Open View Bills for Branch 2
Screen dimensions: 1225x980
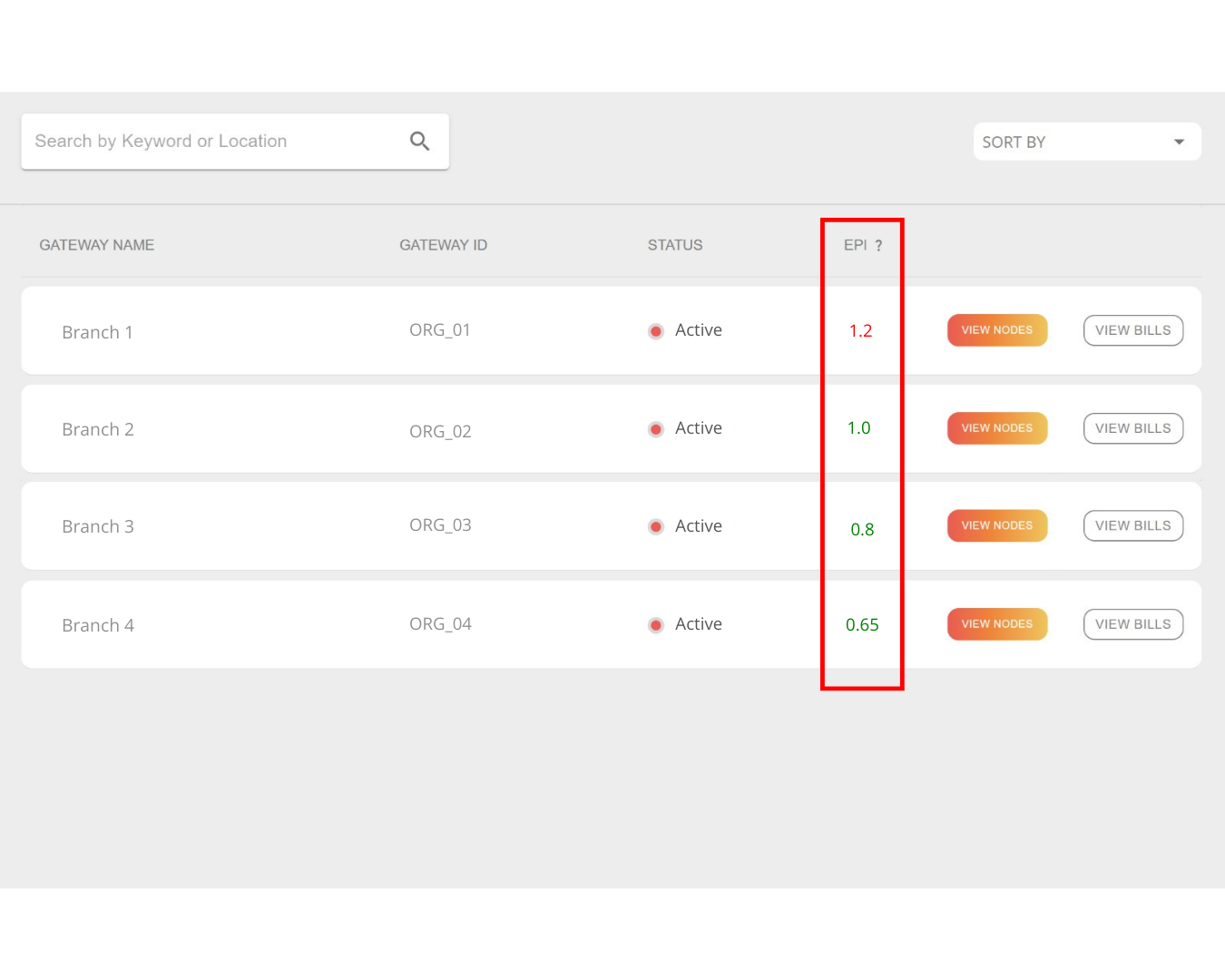(1132, 428)
